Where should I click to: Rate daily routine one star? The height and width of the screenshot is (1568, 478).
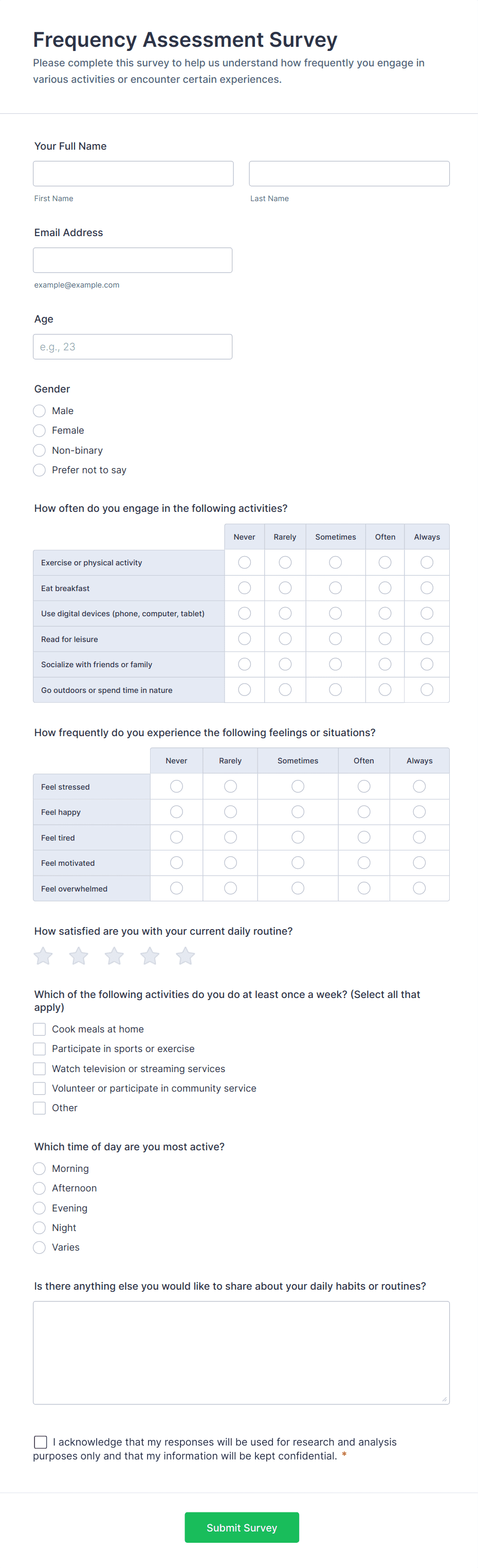click(x=43, y=956)
